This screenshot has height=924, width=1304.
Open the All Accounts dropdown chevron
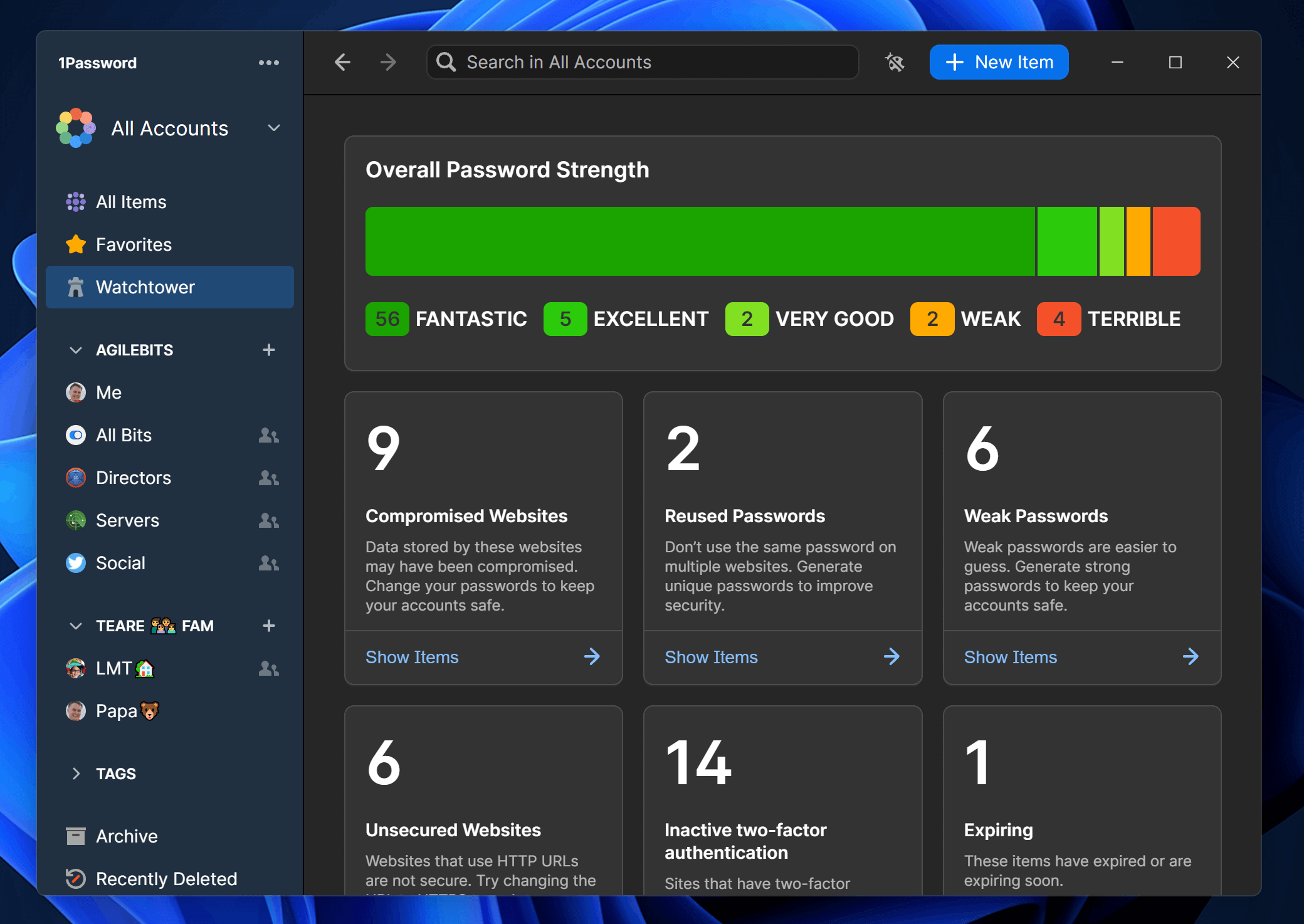pos(273,128)
